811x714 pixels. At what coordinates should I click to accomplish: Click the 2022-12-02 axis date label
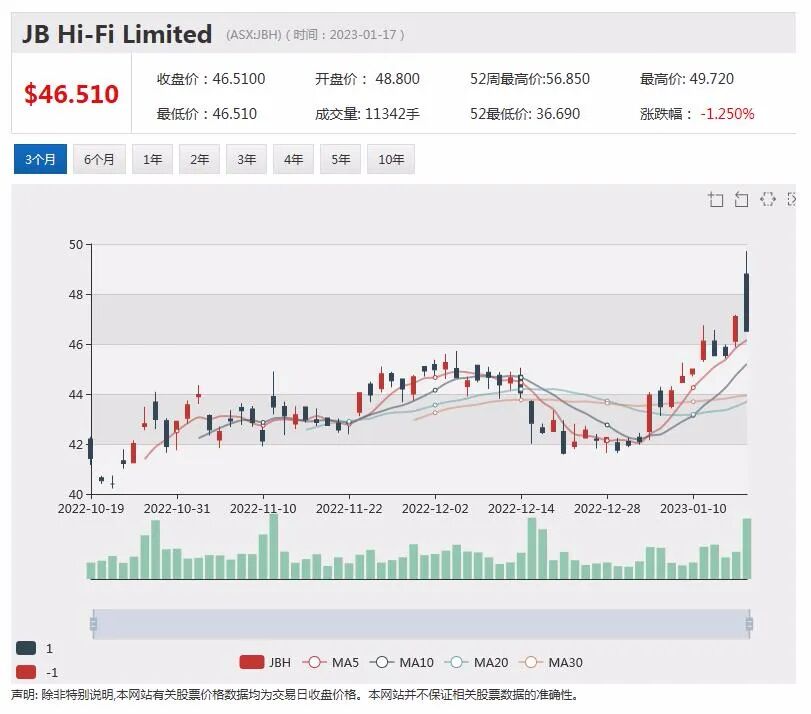pos(435,509)
